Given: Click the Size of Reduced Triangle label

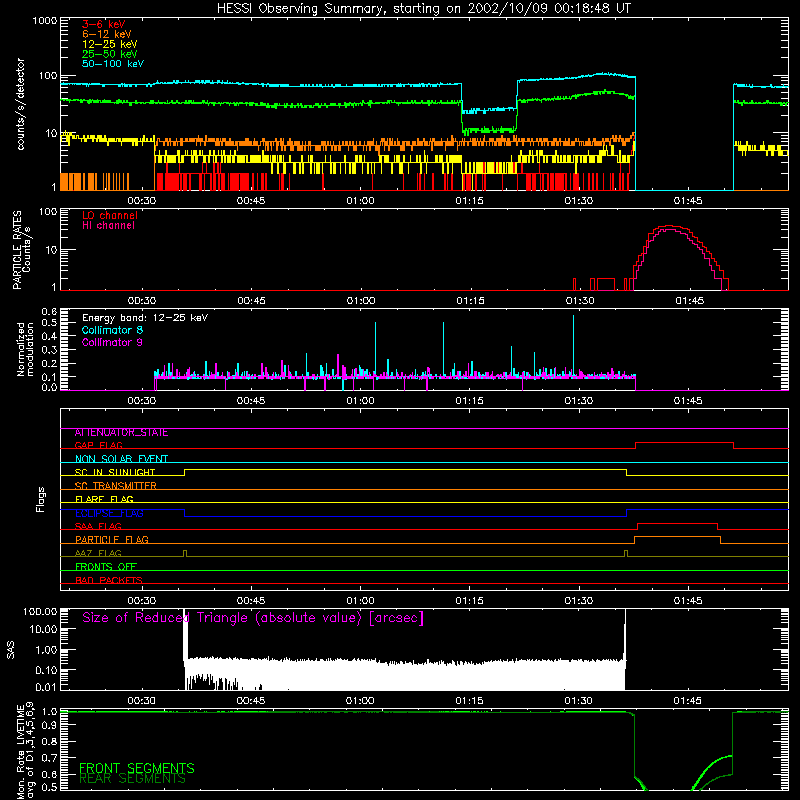Looking at the screenshot, I should [x=253, y=618].
